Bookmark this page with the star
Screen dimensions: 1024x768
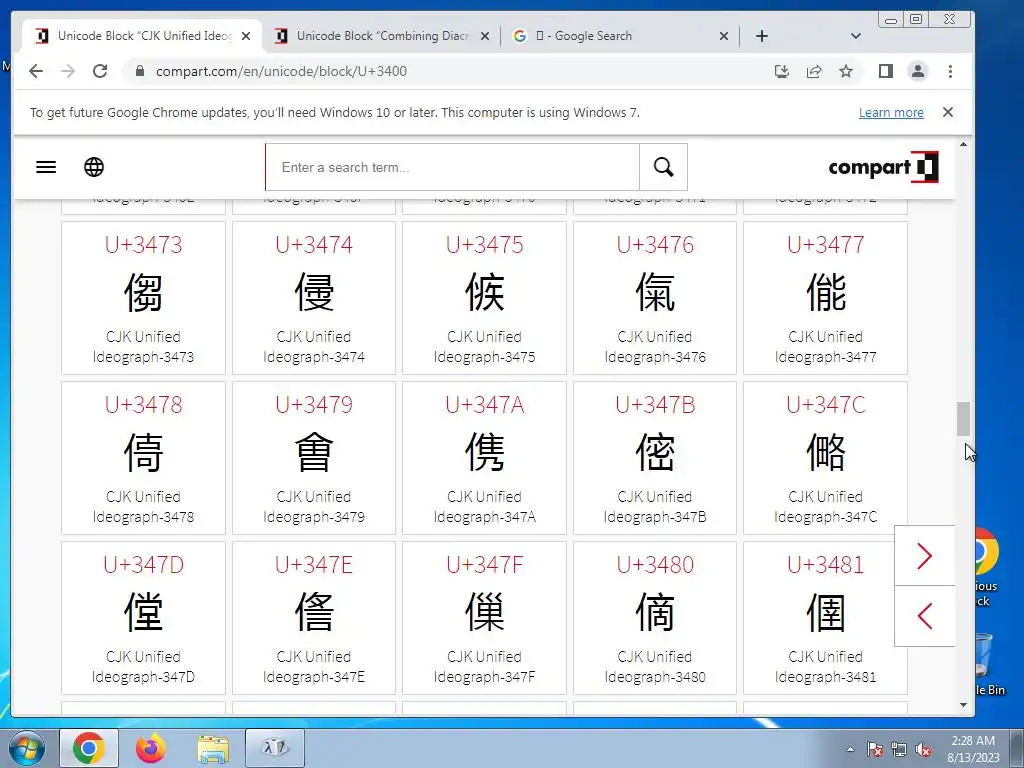[846, 71]
